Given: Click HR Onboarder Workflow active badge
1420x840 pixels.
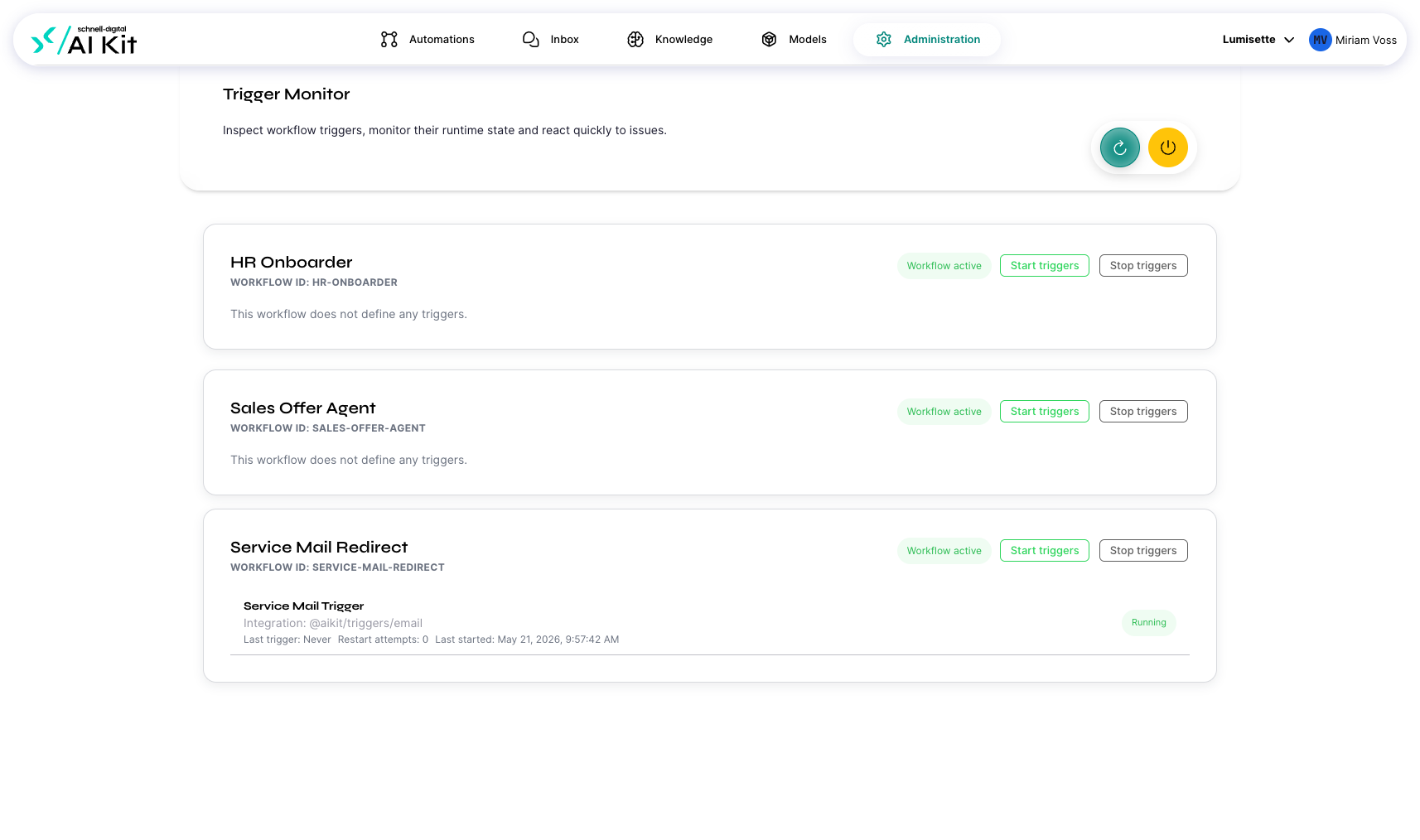Looking at the screenshot, I should [944, 266].
